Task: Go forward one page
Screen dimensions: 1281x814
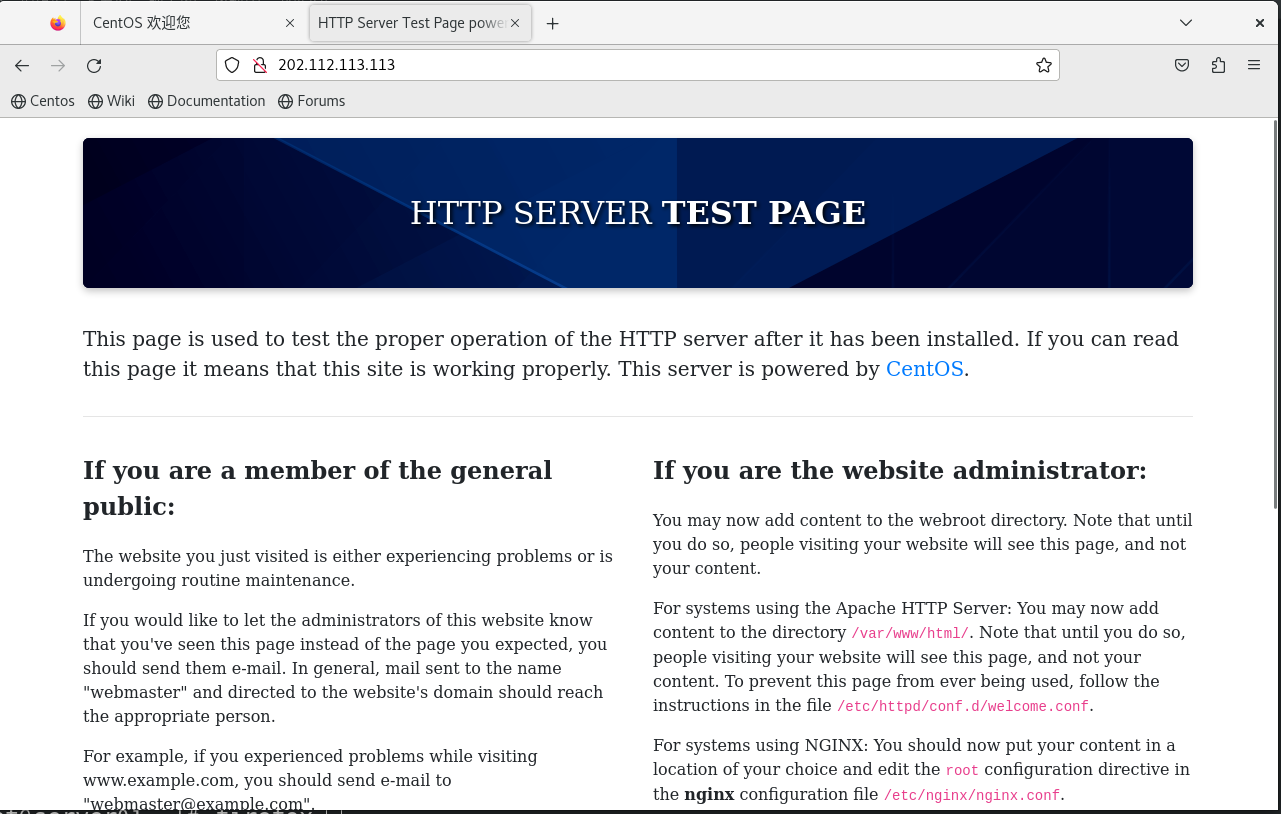Action: pos(58,66)
